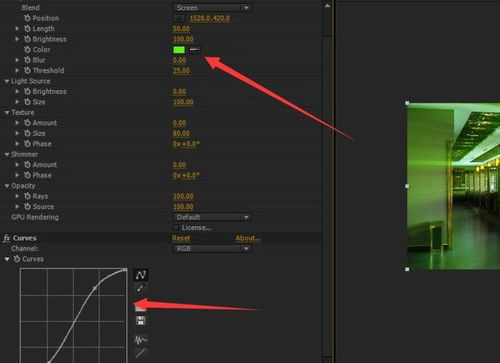Open the GPU Rendering Default dropdown
Screen dimensions: 500x363
[212, 217]
